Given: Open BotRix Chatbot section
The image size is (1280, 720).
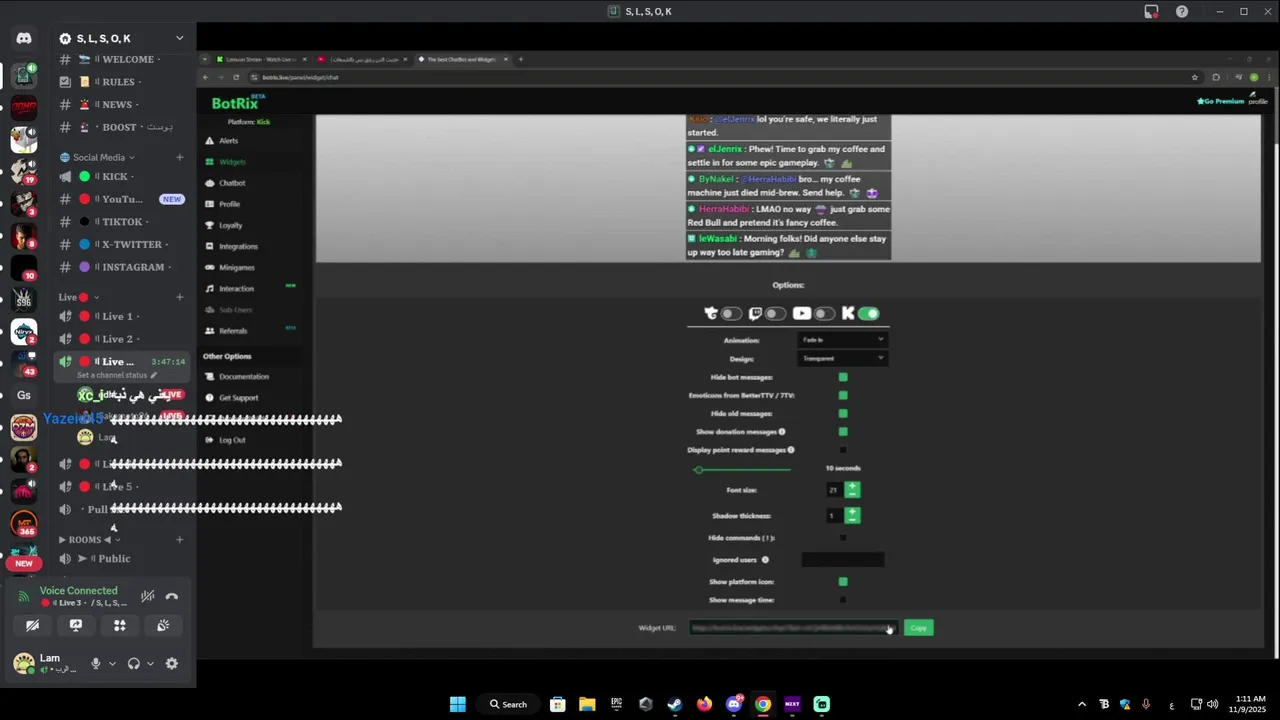Looking at the screenshot, I should [x=232, y=183].
